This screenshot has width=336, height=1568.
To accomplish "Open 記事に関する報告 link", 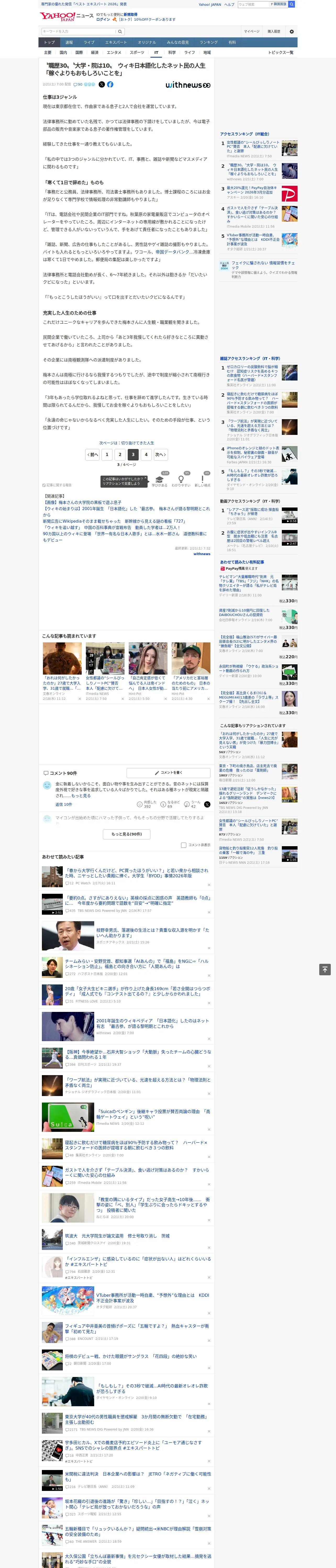I will tap(57, 485).
